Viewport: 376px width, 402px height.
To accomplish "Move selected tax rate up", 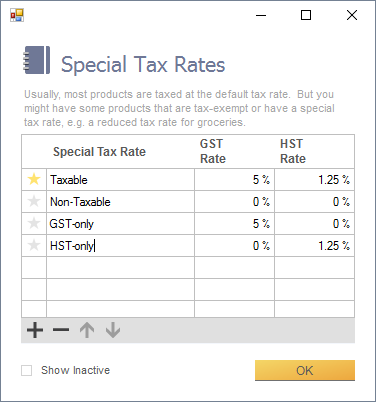I will 87,330.
